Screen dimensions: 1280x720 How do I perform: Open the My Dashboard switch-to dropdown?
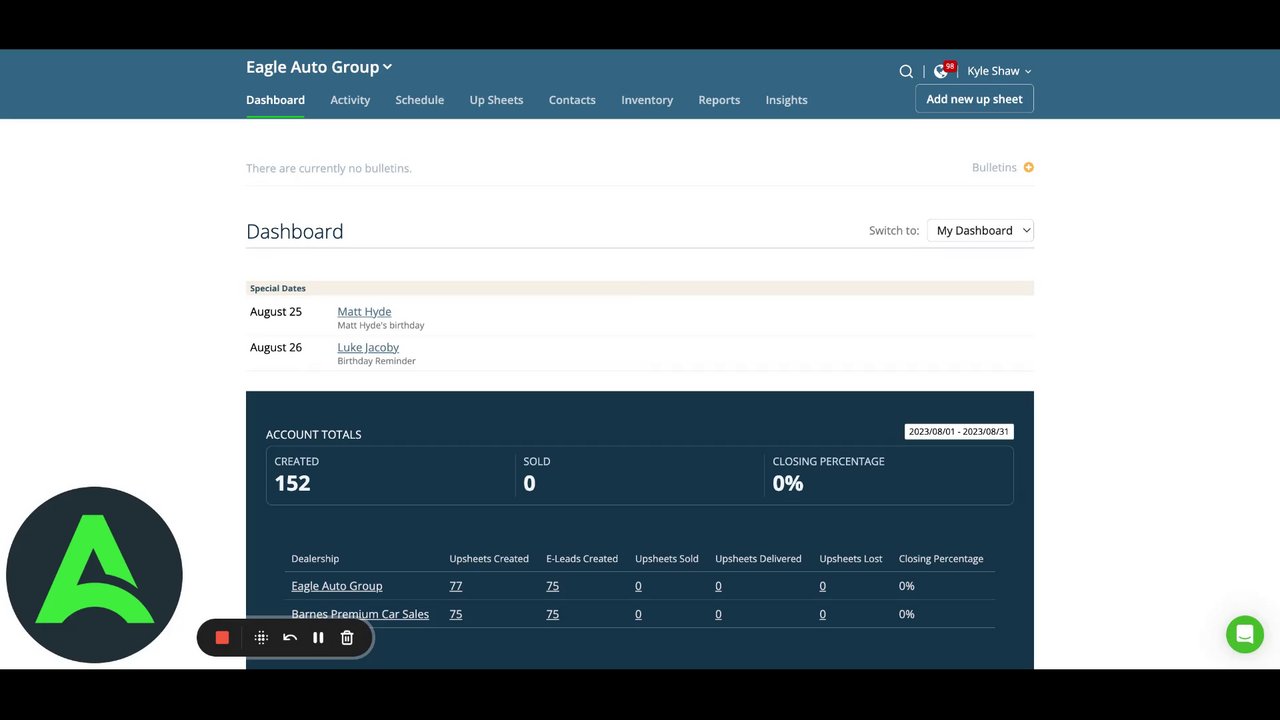(x=980, y=230)
